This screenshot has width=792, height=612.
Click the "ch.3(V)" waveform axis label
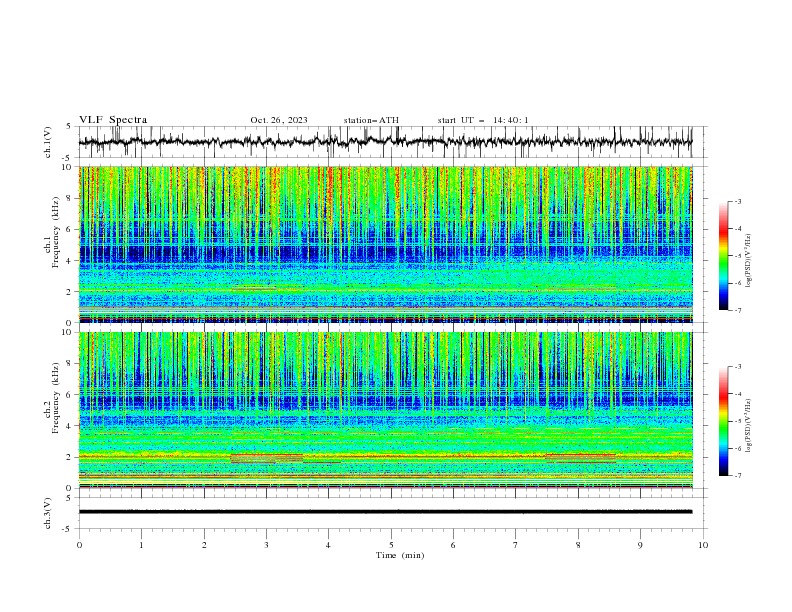tap(48, 513)
